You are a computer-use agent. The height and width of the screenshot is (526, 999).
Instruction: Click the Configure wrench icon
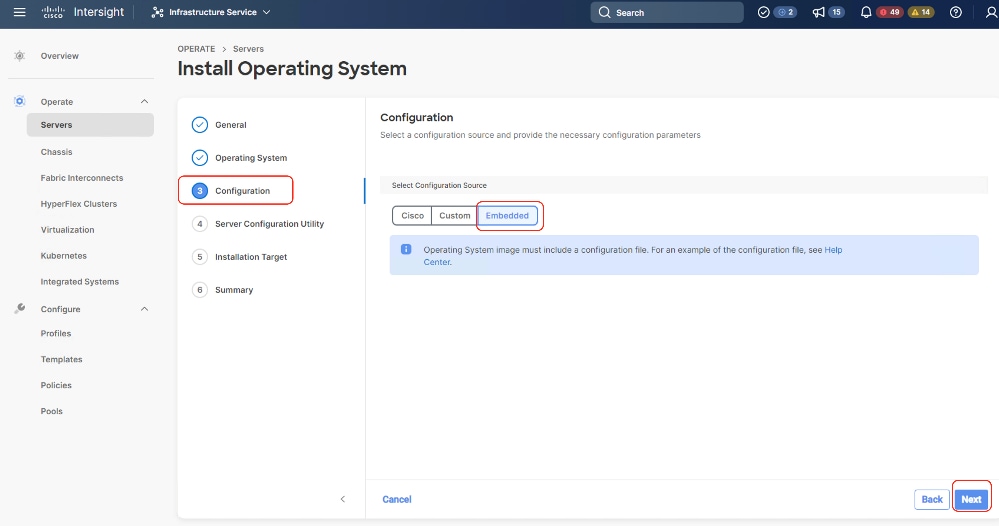click(20, 309)
